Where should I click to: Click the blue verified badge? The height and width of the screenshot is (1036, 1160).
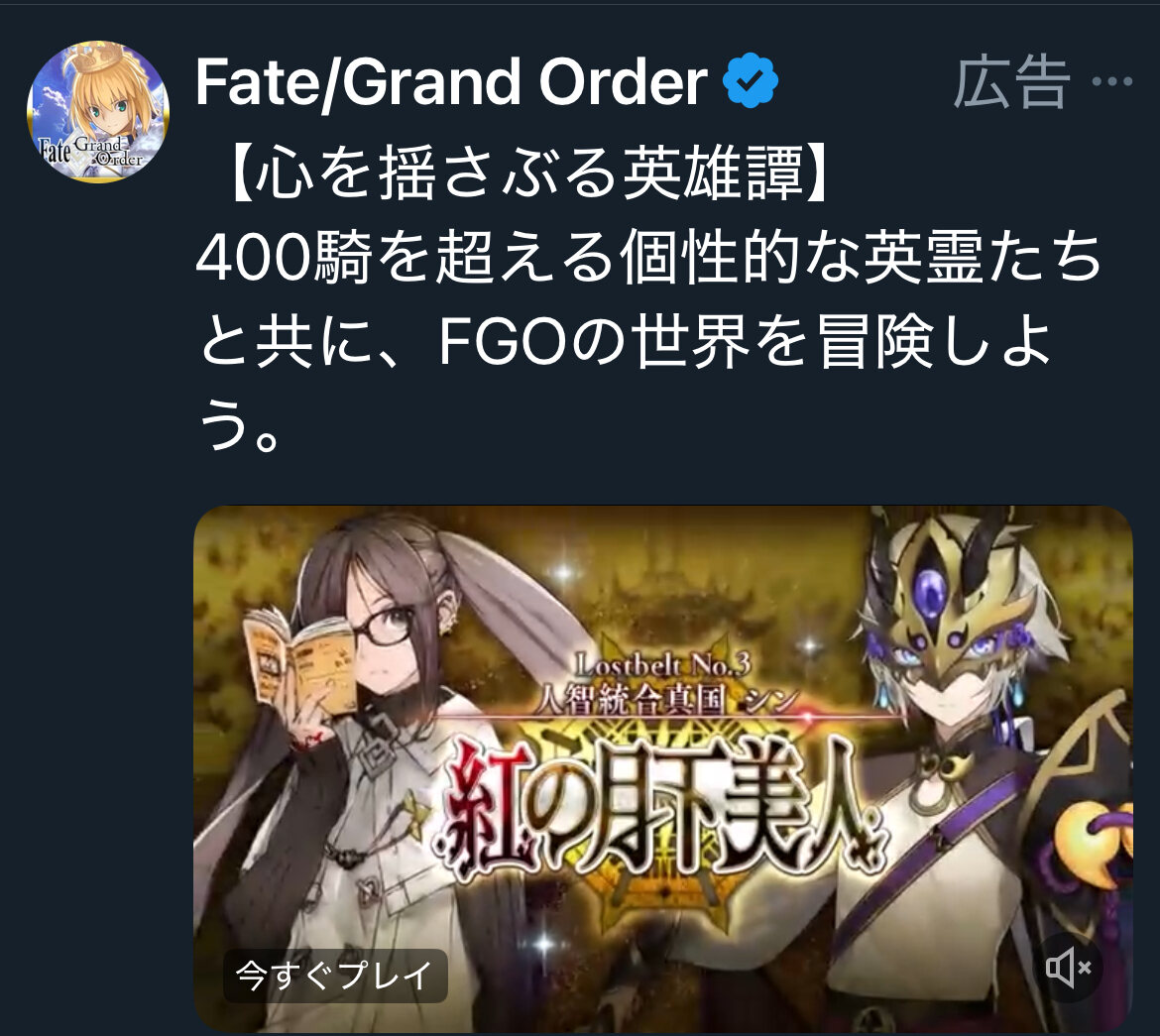click(x=751, y=80)
